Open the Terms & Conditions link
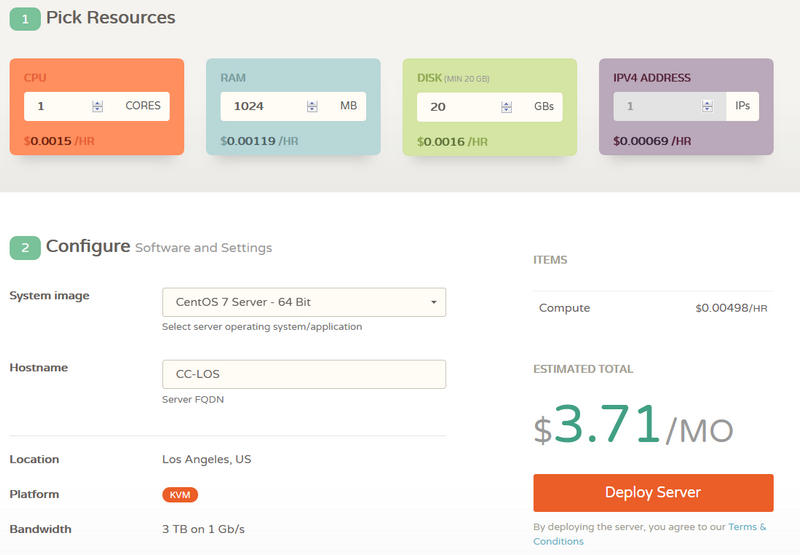This screenshot has width=800, height=555. (746, 527)
